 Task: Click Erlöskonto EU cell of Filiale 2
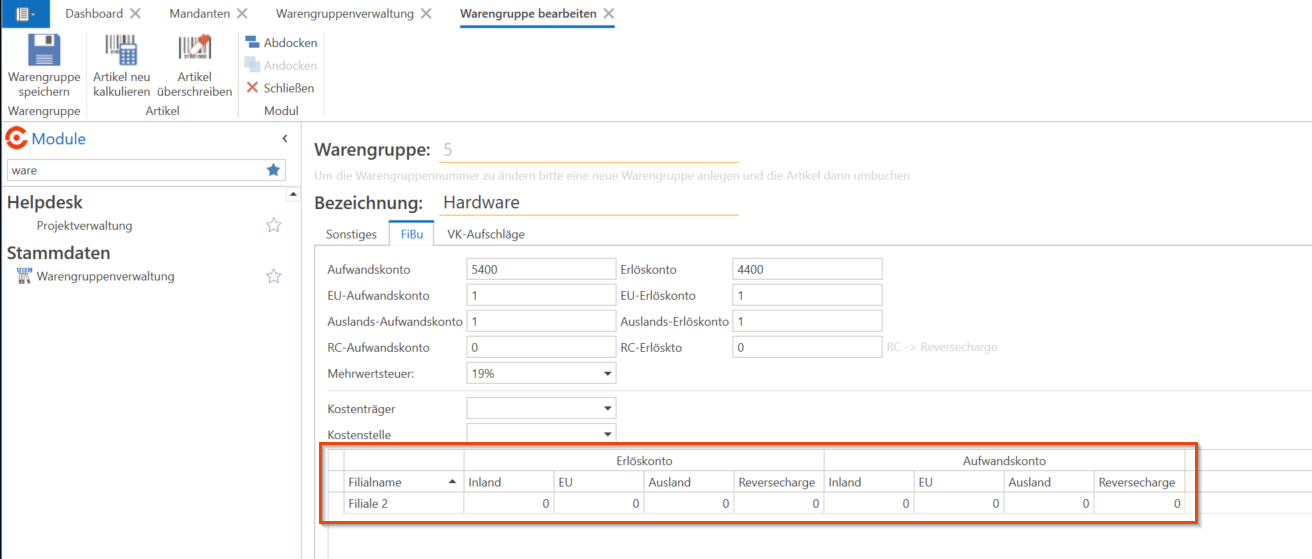tap(598, 504)
